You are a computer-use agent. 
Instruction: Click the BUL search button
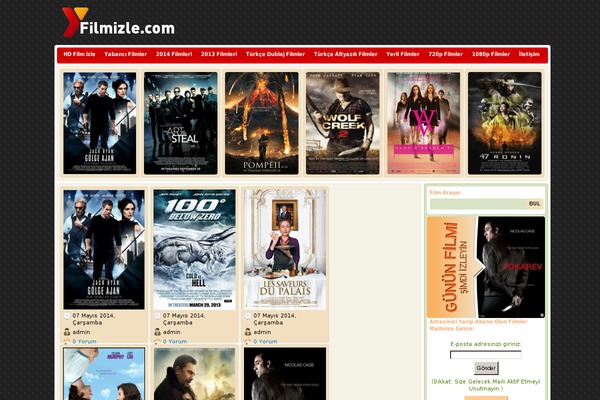pyautogui.click(x=535, y=204)
